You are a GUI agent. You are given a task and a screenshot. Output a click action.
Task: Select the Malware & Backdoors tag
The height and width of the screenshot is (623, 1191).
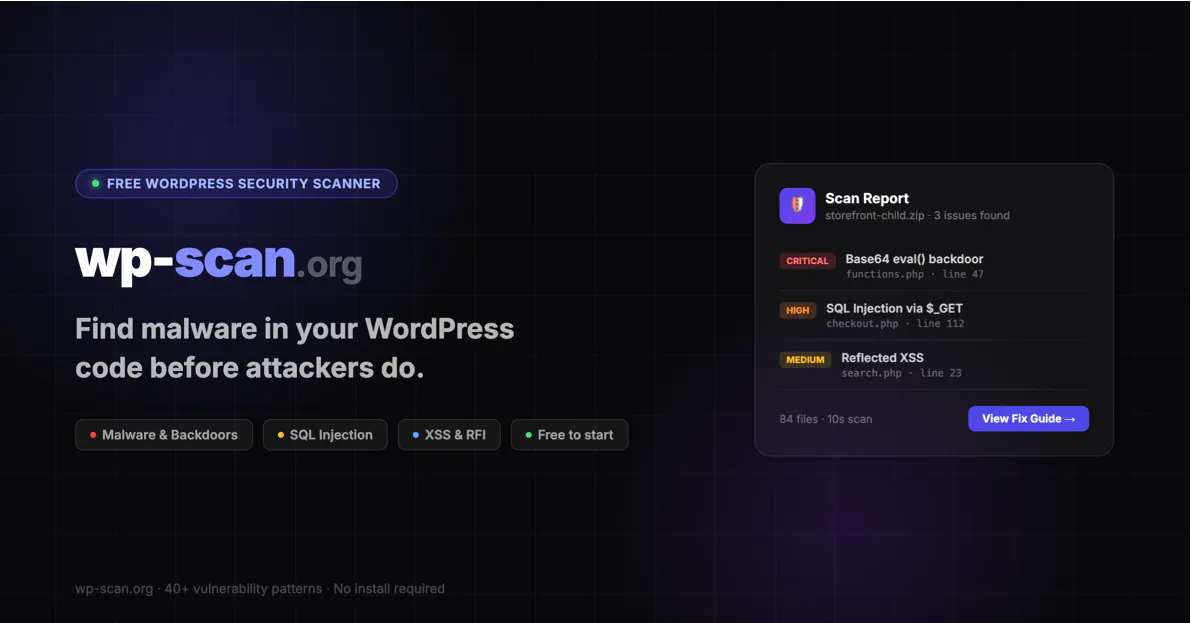point(164,435)
